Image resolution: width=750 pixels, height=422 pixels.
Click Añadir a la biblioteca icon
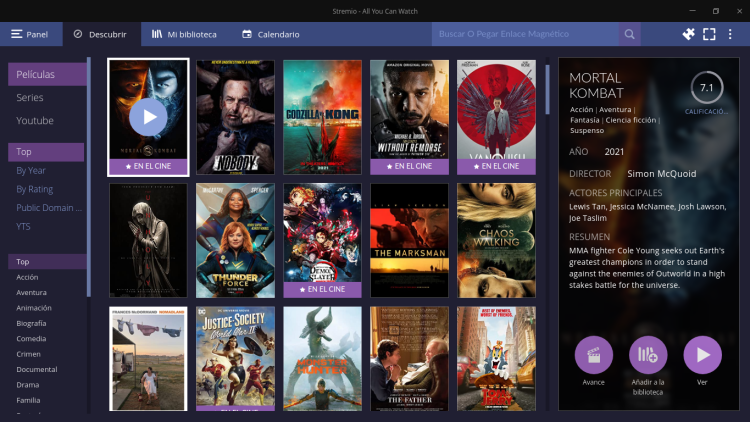pos(648,355)
